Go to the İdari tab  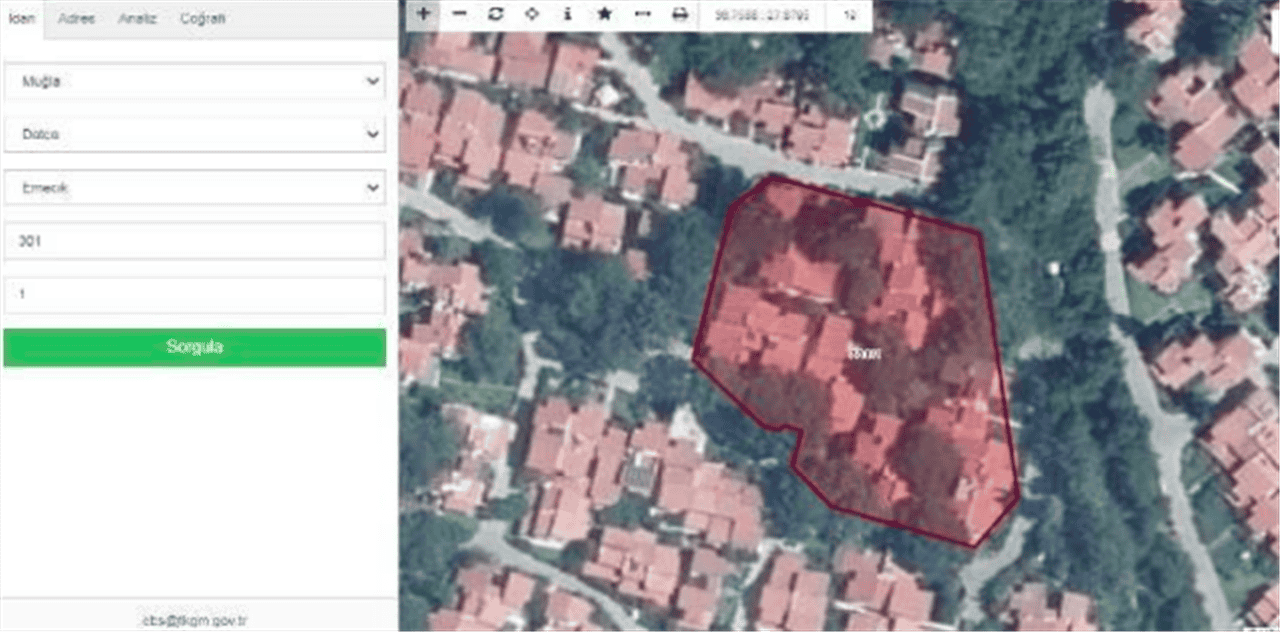[x=22, y=19]
